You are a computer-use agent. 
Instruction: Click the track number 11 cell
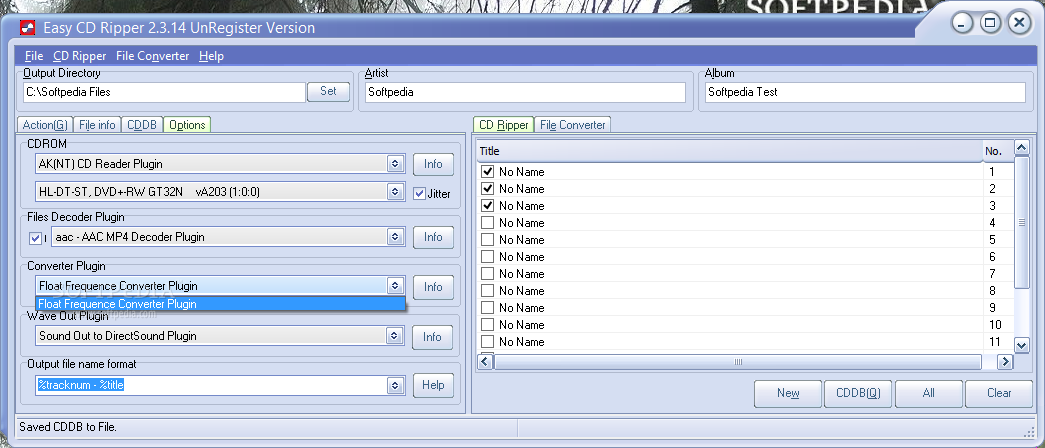995,342
